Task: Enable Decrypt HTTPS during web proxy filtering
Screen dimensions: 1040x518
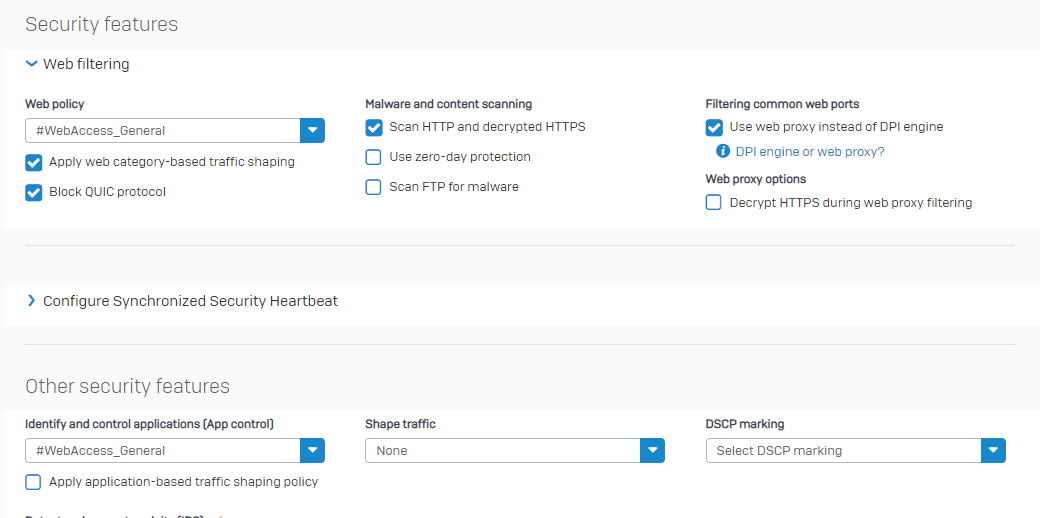Action: tap(714, 203)
